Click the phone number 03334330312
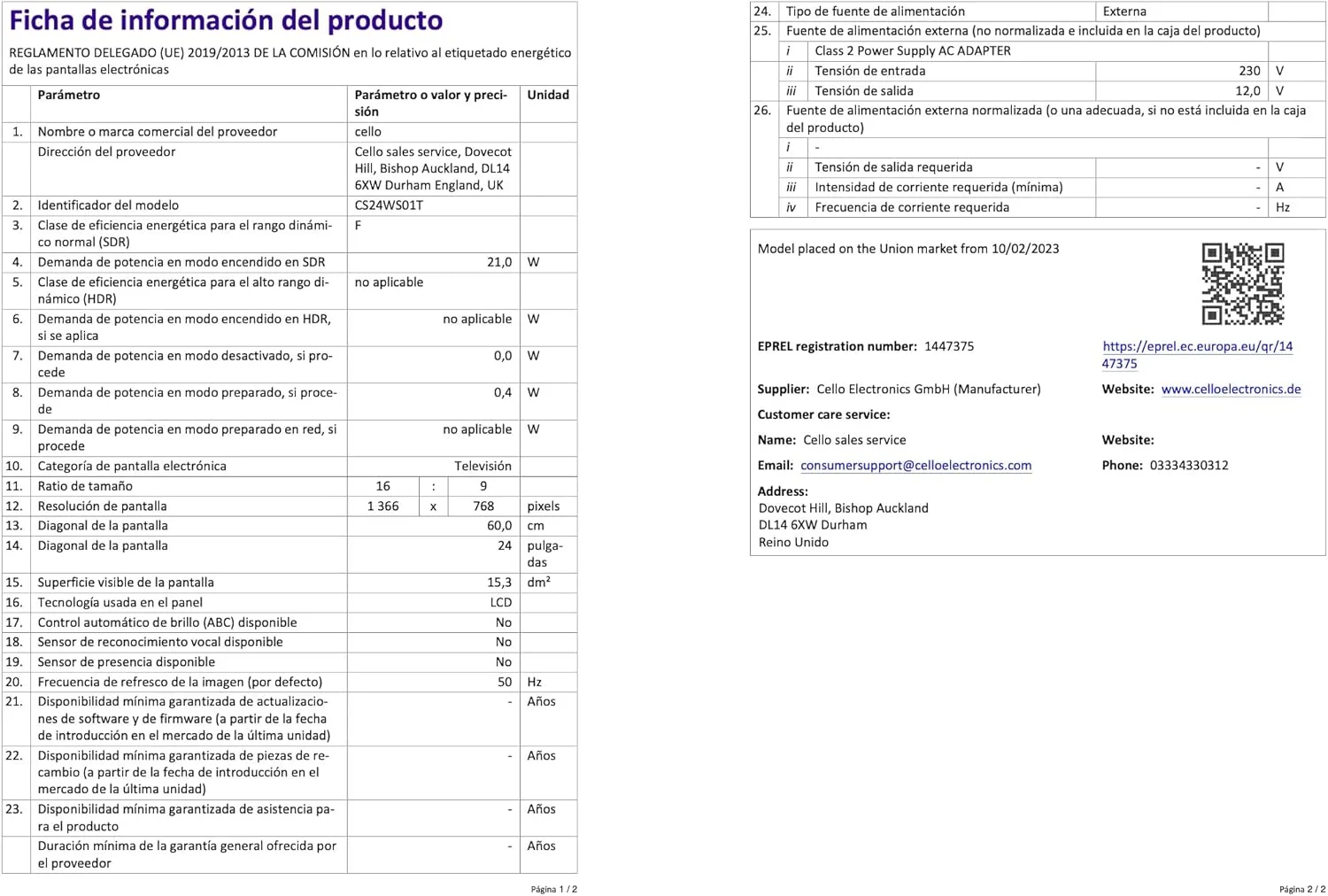The height and width of the screenshot is (896, 1328). [x=1189, y=466]
